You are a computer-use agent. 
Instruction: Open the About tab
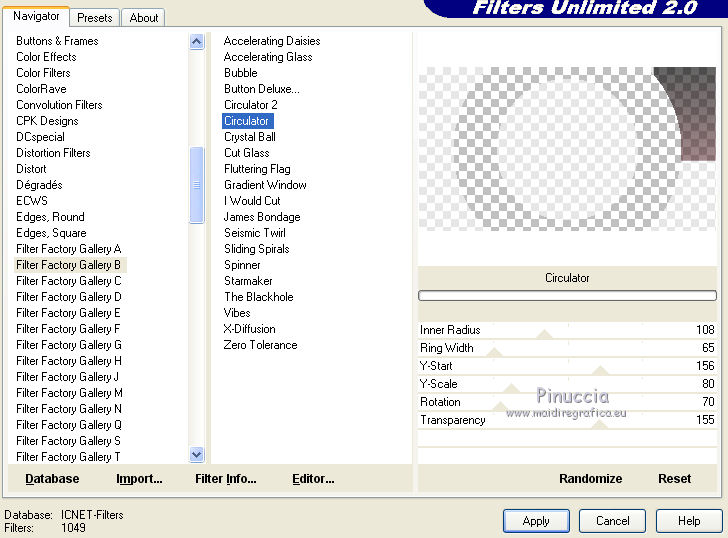pyautogui.click(x=143, y=18)
